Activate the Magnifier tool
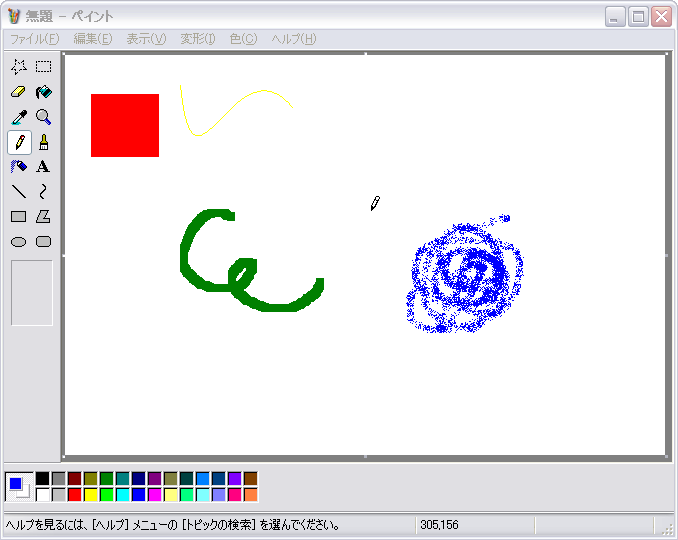Viewport: 678px width, 540px height. tap(43, 117)
